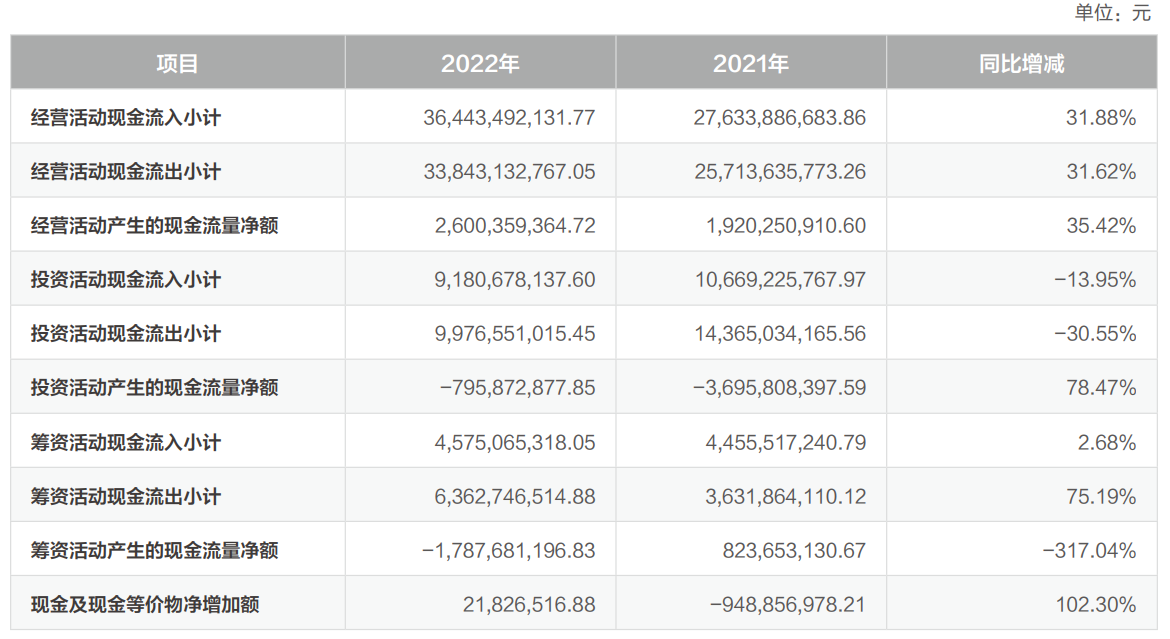Select the 21,826,516.88 net increase value

(x=529, y=605)
